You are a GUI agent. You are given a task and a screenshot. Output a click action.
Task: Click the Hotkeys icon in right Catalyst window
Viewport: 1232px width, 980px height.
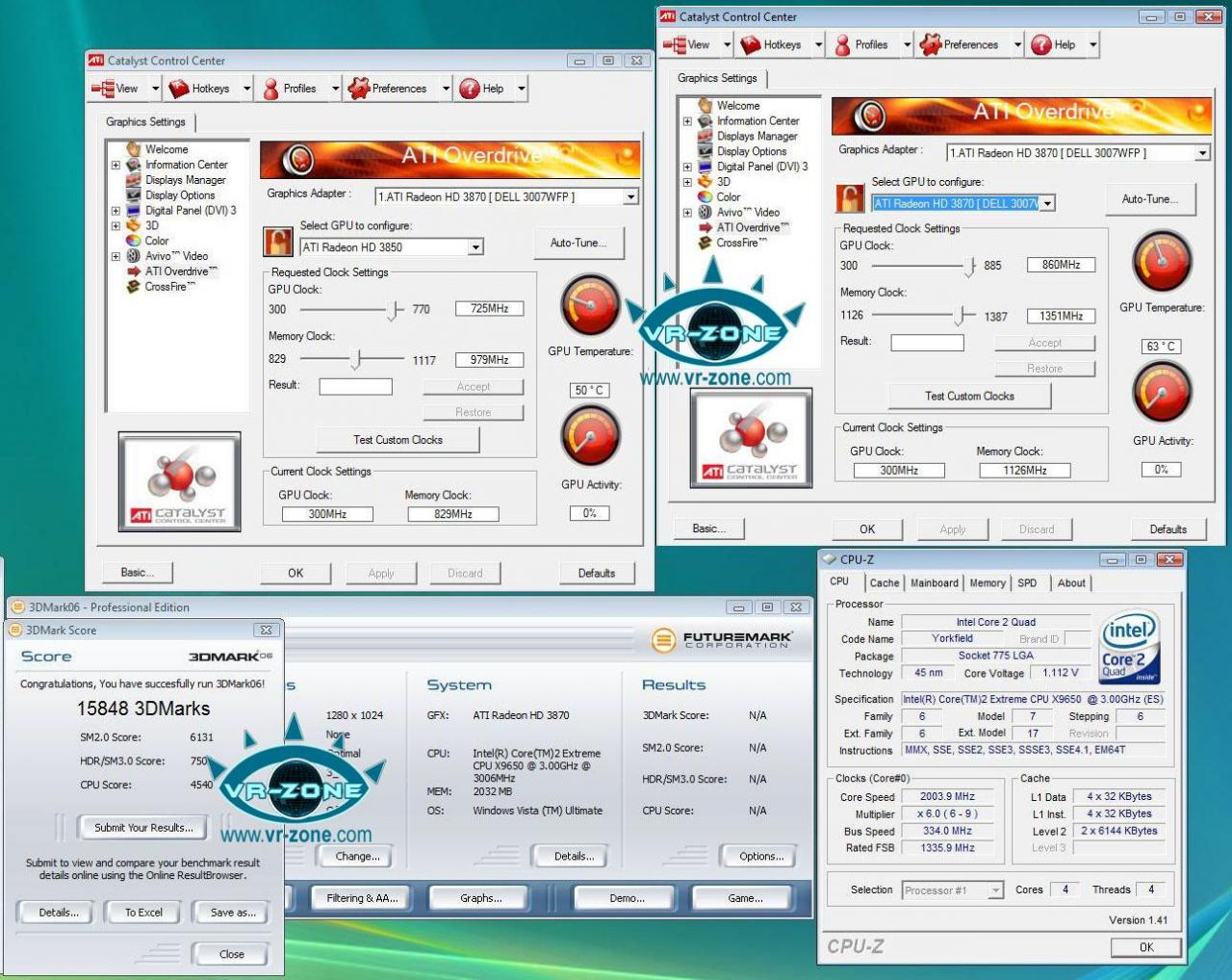[x=751, y=45]
